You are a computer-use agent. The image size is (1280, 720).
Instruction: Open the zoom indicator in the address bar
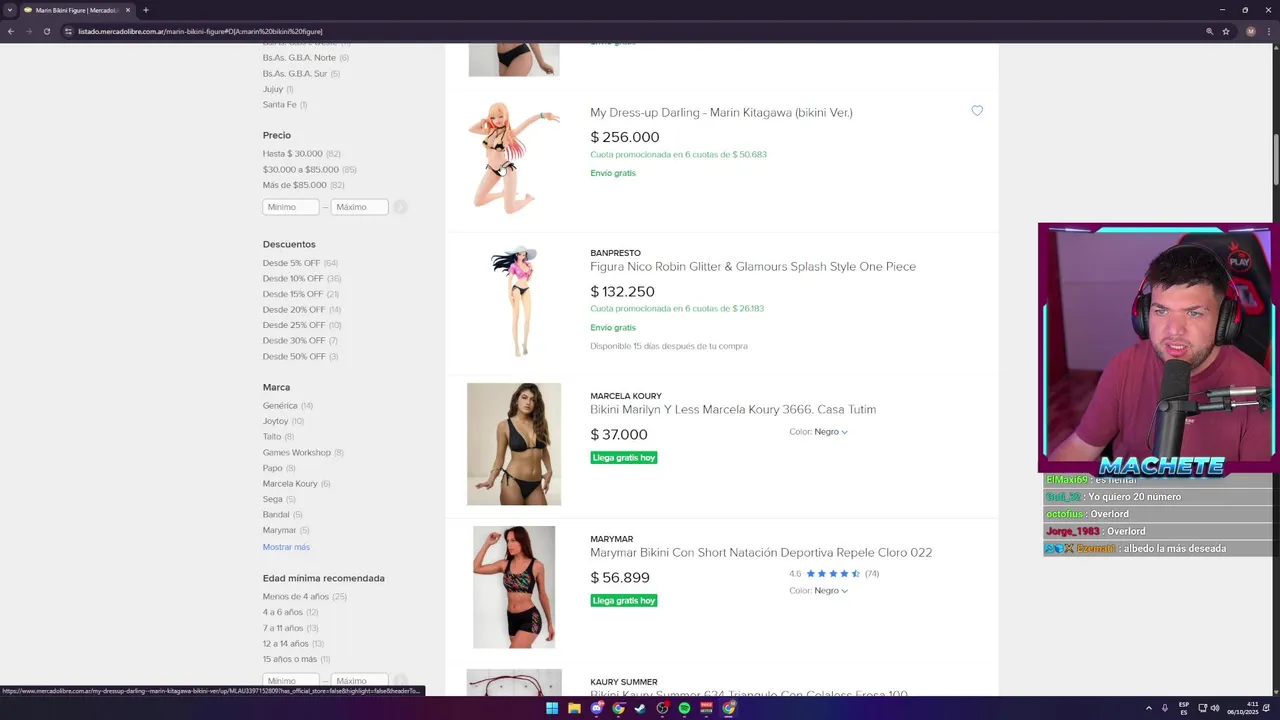1209,31
